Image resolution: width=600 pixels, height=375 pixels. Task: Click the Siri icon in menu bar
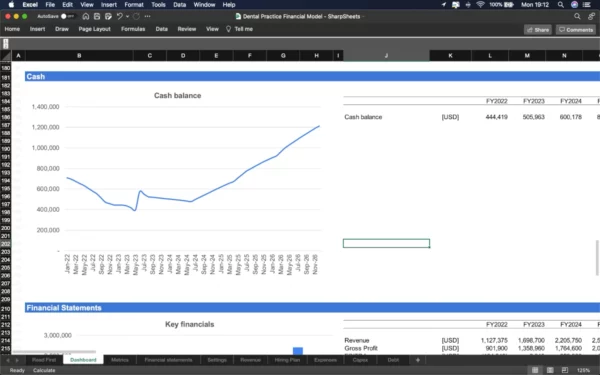tap(574, 5)
